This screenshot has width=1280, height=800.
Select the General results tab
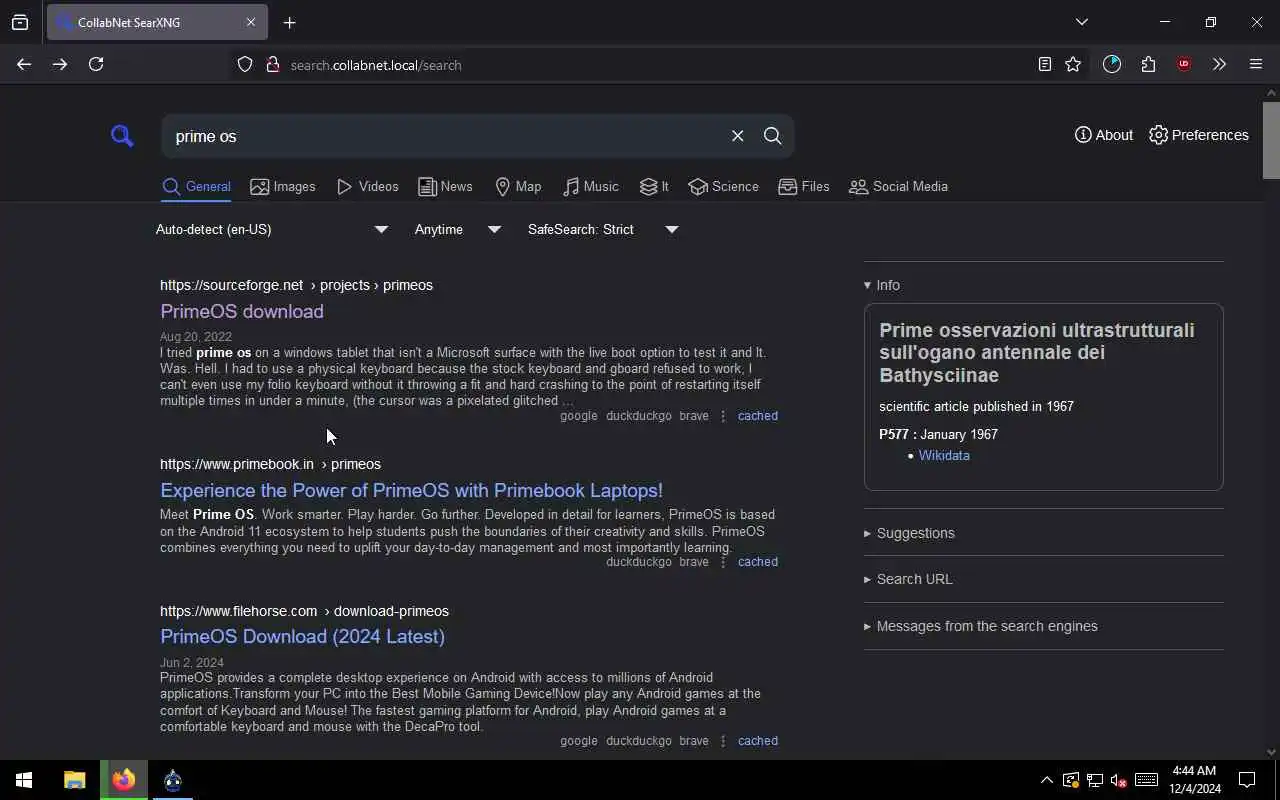click(x=197, y=187)
